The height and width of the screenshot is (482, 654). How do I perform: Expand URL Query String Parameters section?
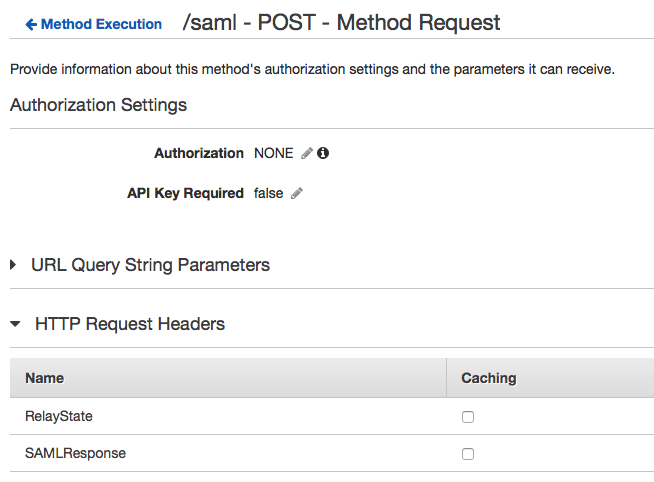[14, 265]
